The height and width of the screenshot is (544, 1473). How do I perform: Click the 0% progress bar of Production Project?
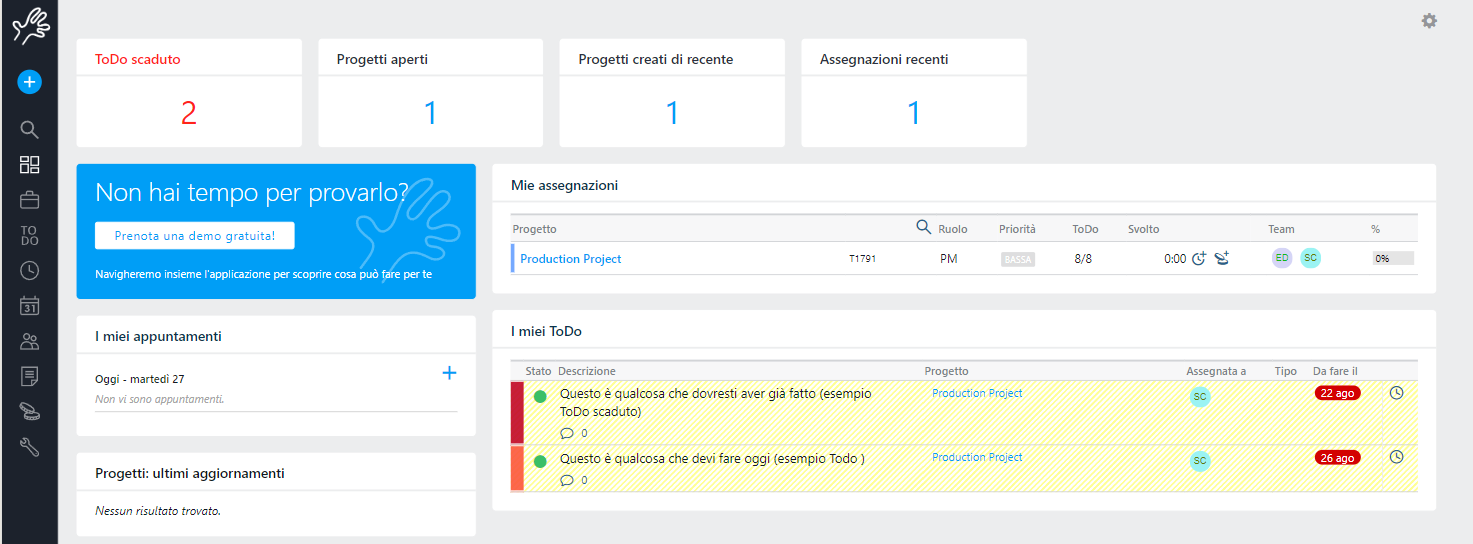click(1392, 259)
